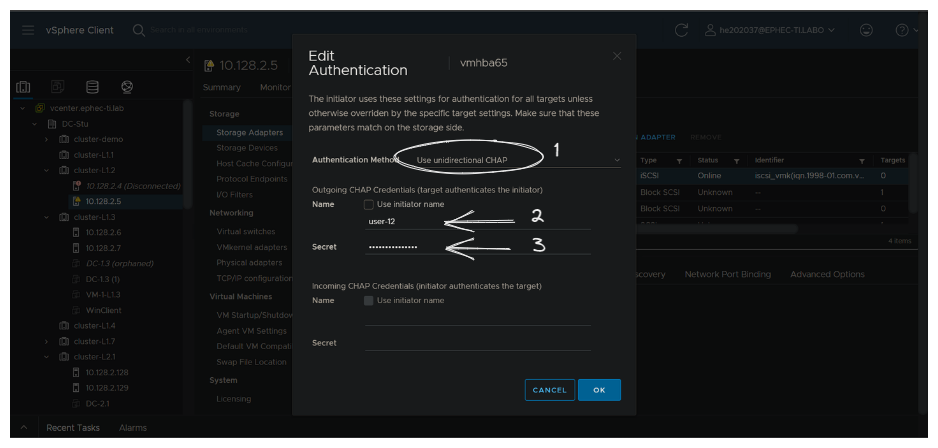
Task: Refresh using the circular arrow icon
Action: [681, 30]
